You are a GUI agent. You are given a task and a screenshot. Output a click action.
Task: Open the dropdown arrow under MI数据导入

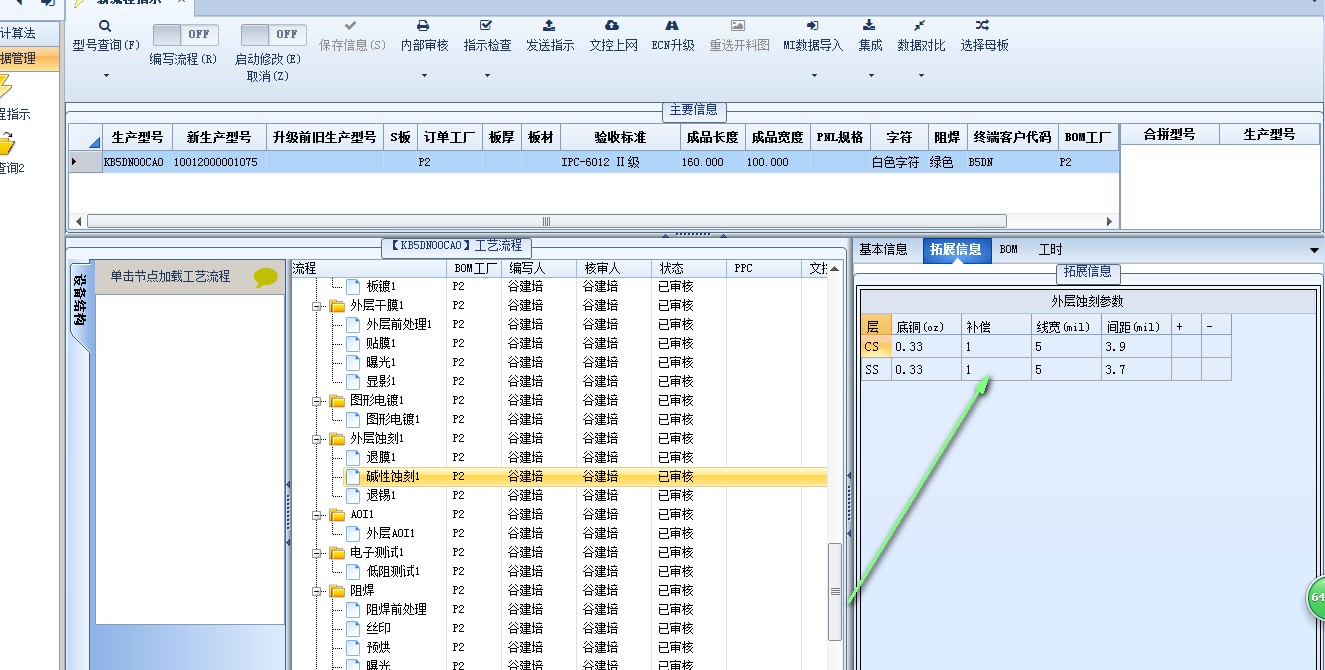pyautogui.click(x=812, y=75)
